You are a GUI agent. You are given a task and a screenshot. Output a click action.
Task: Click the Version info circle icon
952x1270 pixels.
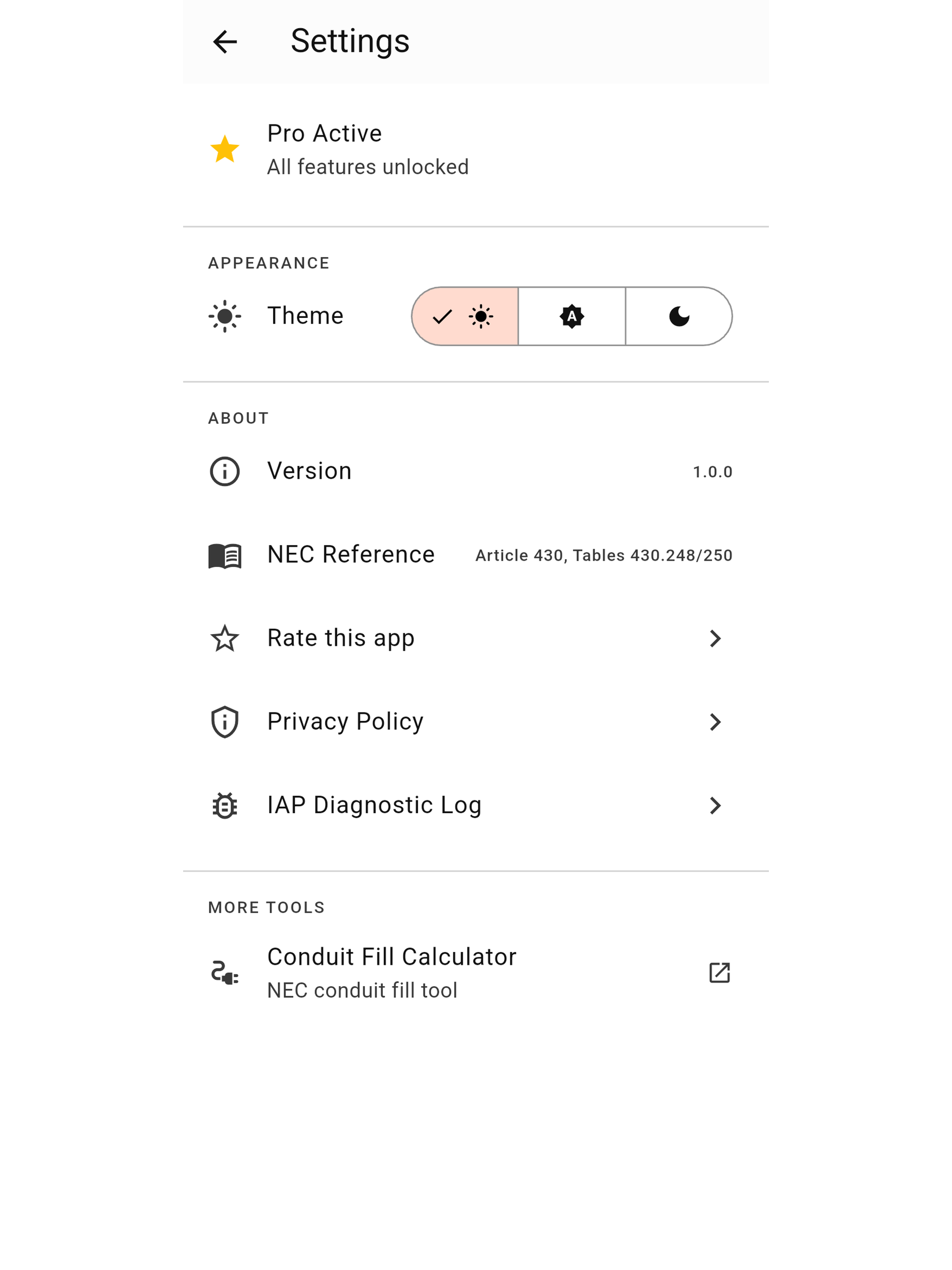224,471
